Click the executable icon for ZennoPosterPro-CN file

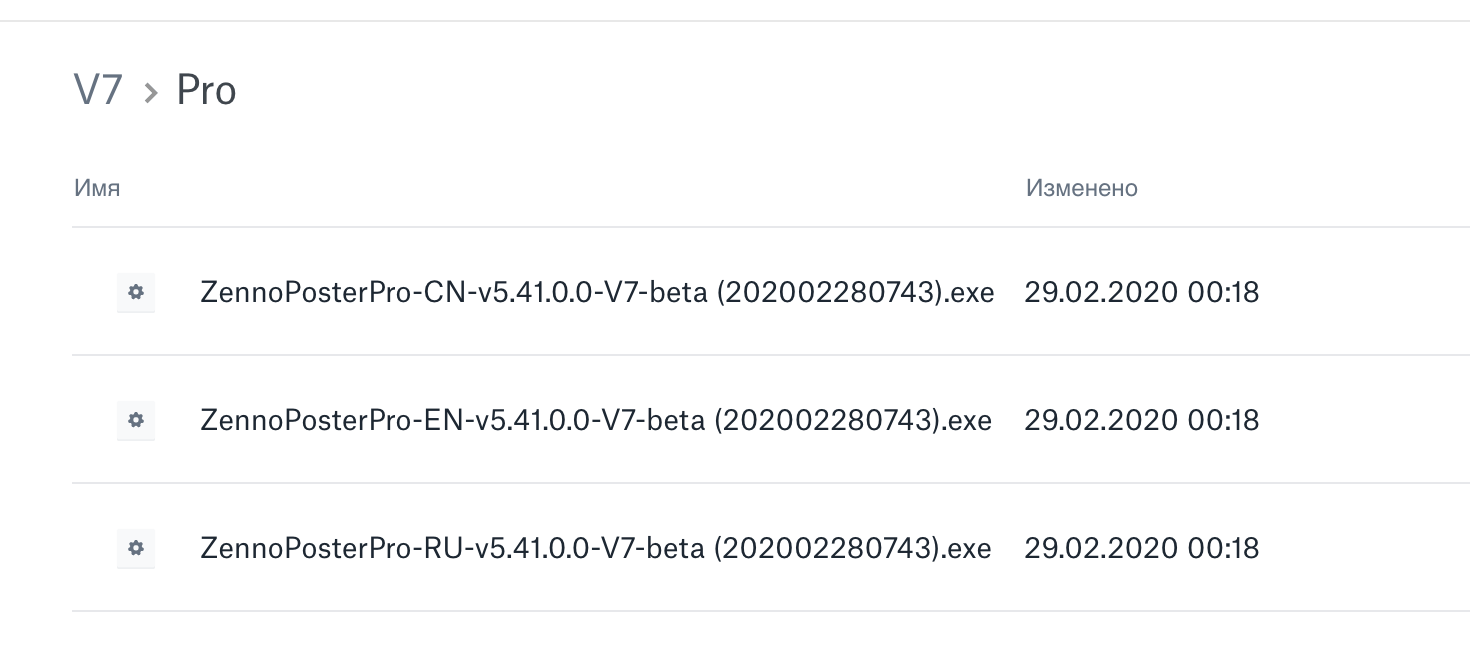coord(136,293)
